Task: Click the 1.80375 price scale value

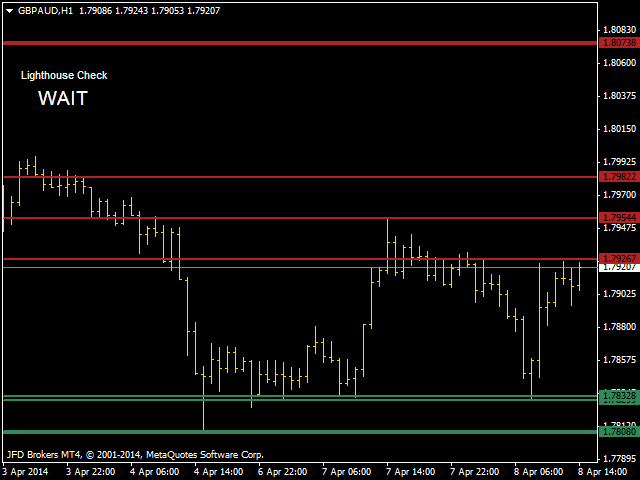Action: 620,96
